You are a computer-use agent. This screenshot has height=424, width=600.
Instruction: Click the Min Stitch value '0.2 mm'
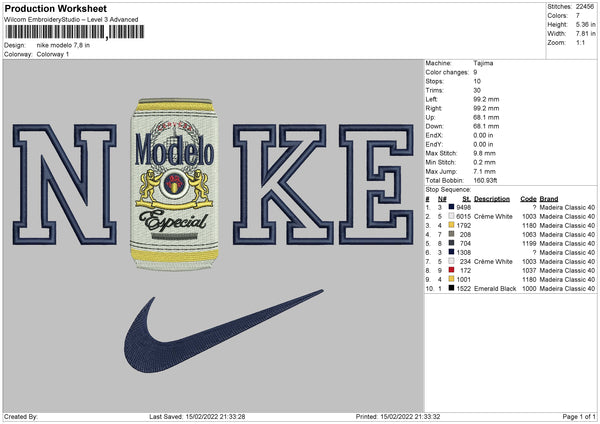[484, 162]
